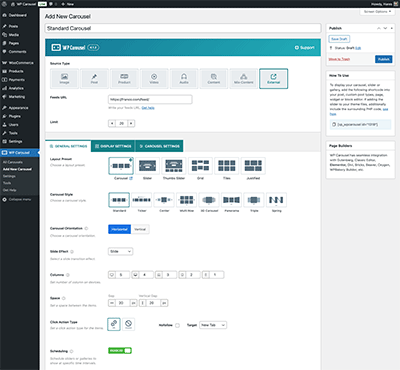Click the Carousel Orientation help icon
The image size is (400, 370).
[x=86, y=228]
